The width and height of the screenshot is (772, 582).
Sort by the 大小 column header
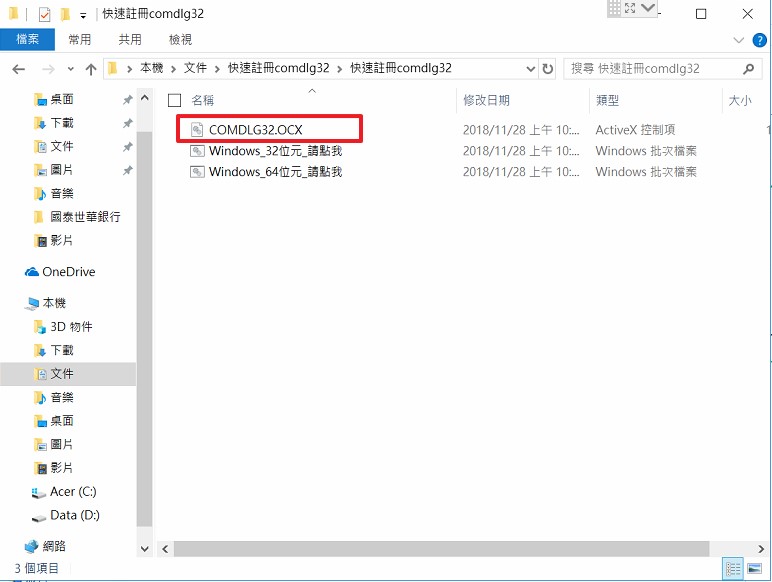pos(740,100)
